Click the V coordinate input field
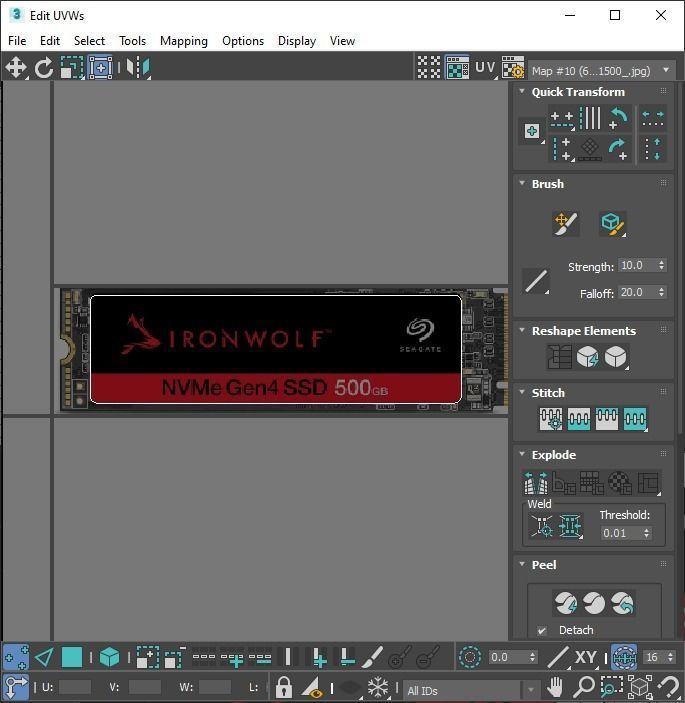Screen dimensions: 685x703 click(145, 687)
